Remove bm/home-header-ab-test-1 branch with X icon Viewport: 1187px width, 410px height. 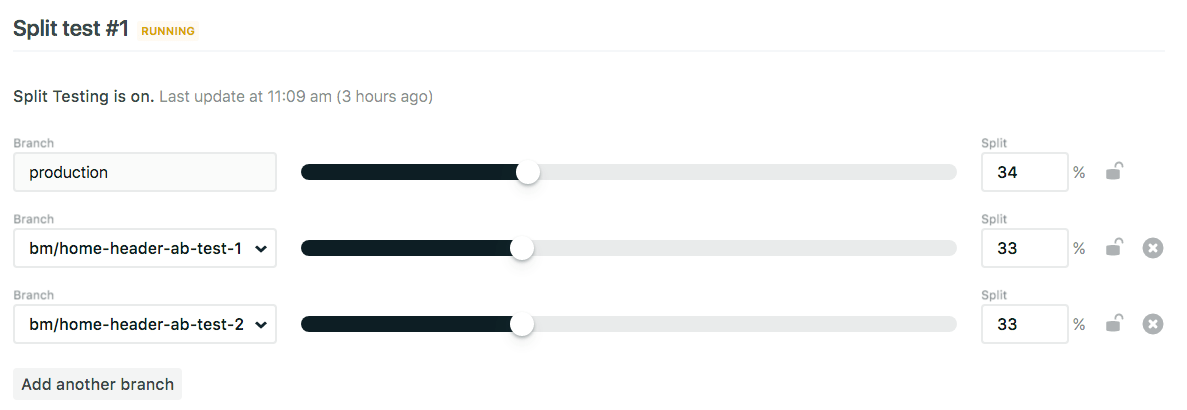(x=1152, y=248)
